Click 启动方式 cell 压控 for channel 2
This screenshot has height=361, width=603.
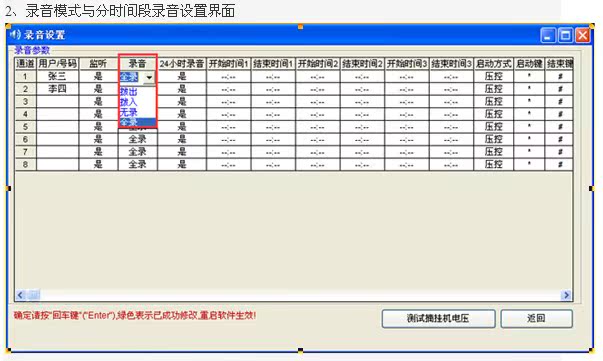[x=494, y=89]
